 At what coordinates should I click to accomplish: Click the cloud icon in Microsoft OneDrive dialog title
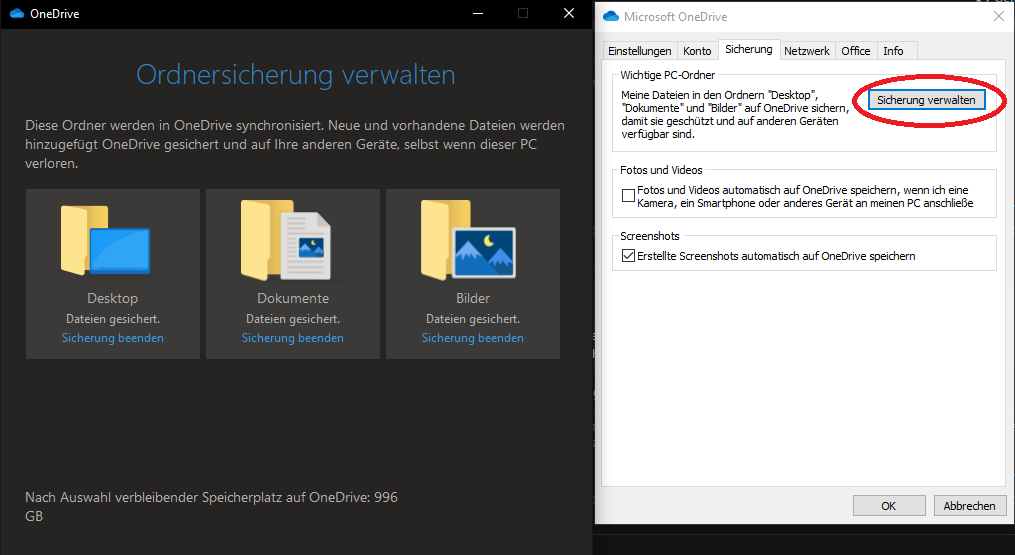tap(611, 17)
